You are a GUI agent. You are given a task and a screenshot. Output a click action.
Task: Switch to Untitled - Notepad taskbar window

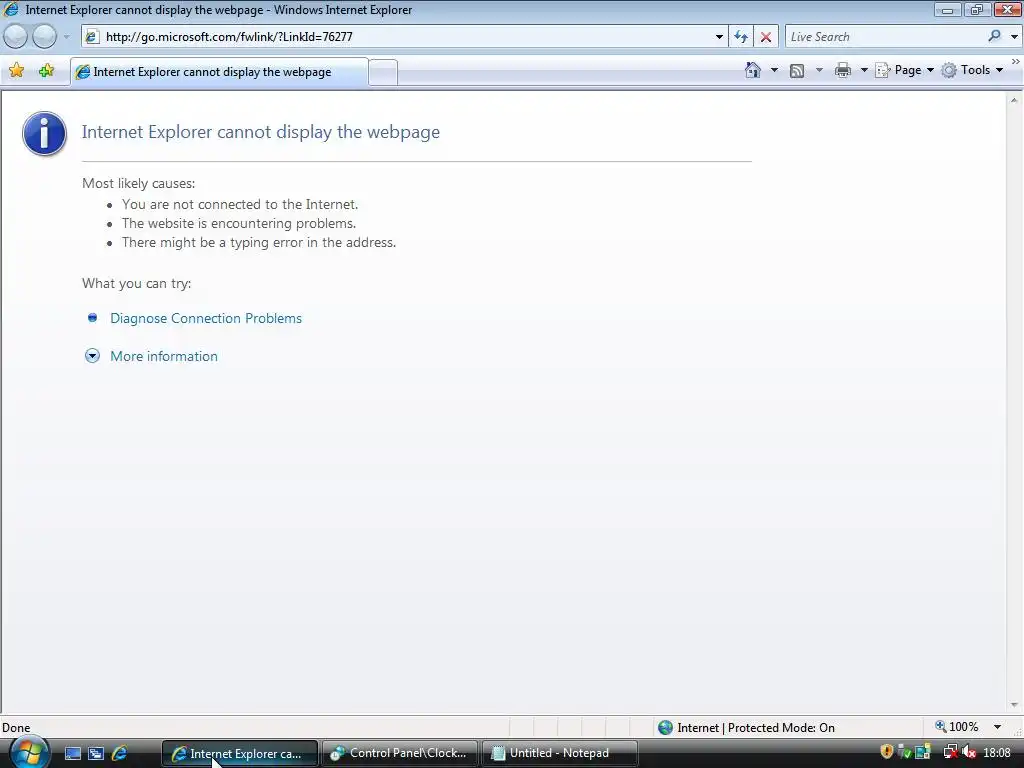(x=560, y=753)
